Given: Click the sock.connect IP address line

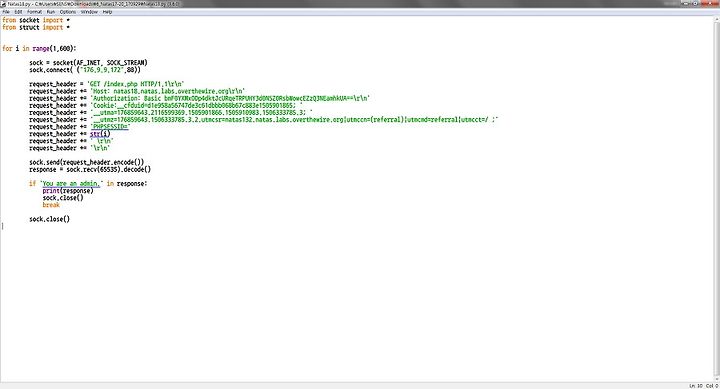Looking at the screenshot, I should pyautogui.click(x=85, y=70).
